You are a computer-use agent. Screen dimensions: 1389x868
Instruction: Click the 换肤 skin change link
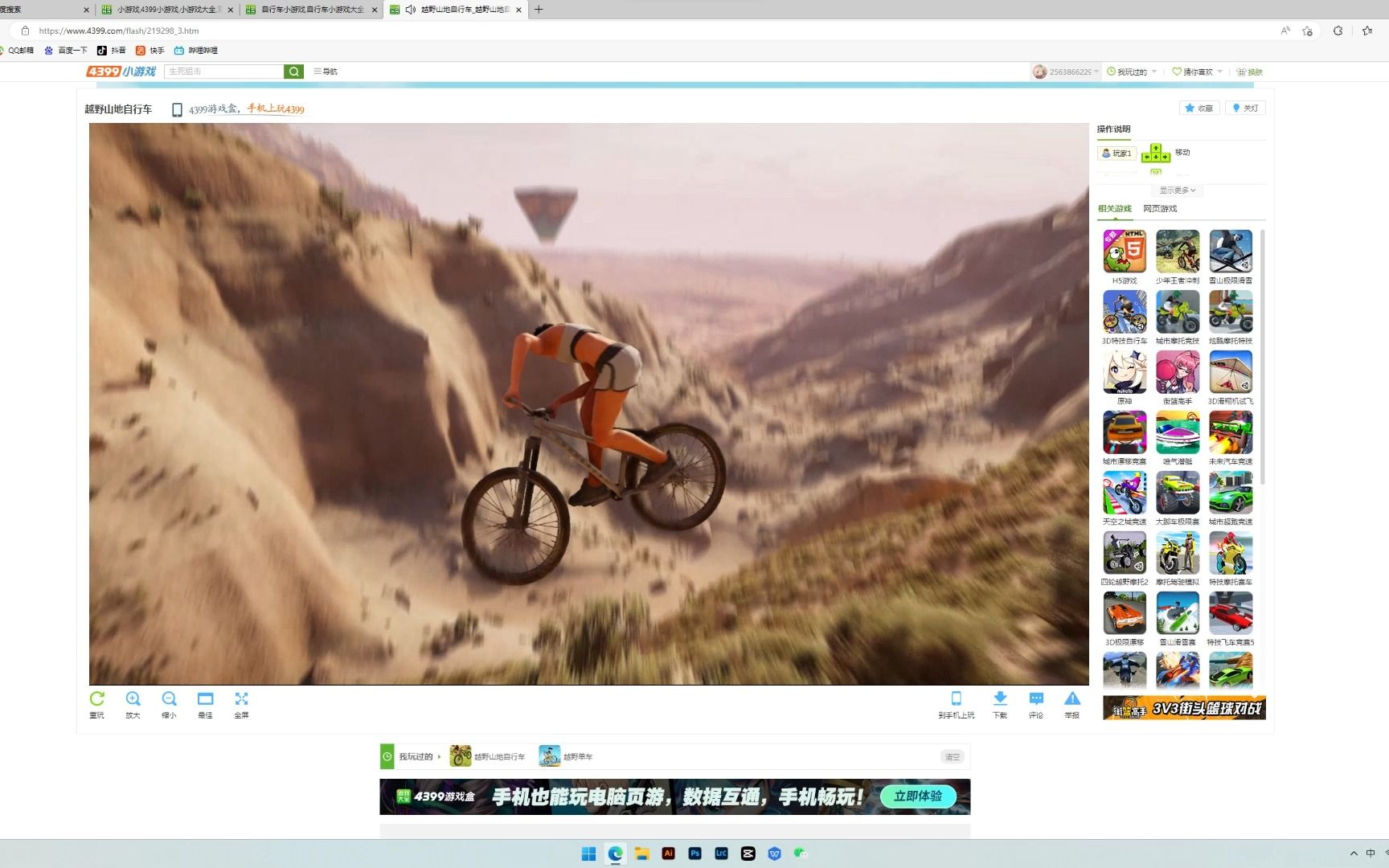[1250, 72]
